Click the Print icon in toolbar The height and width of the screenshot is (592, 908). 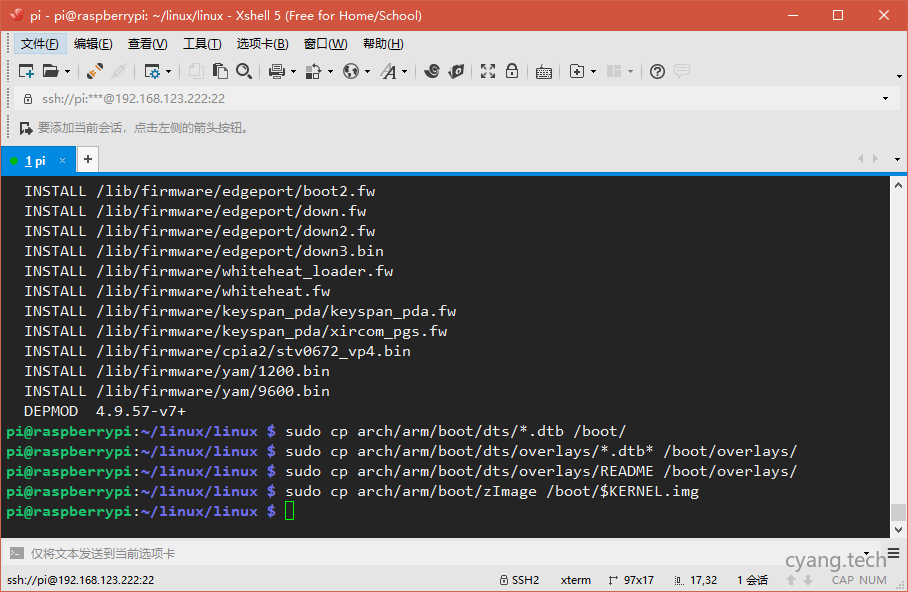pyautogui.click(x=276, y=71)
